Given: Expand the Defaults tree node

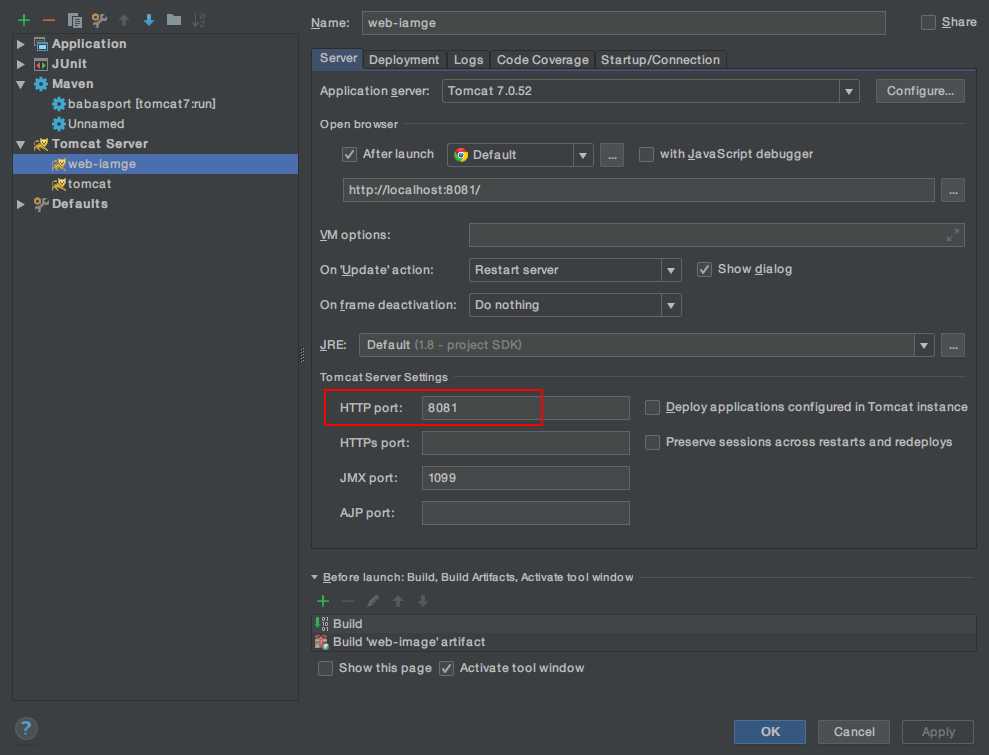Looking at the screenshot, I should click(x=21, y=204).
